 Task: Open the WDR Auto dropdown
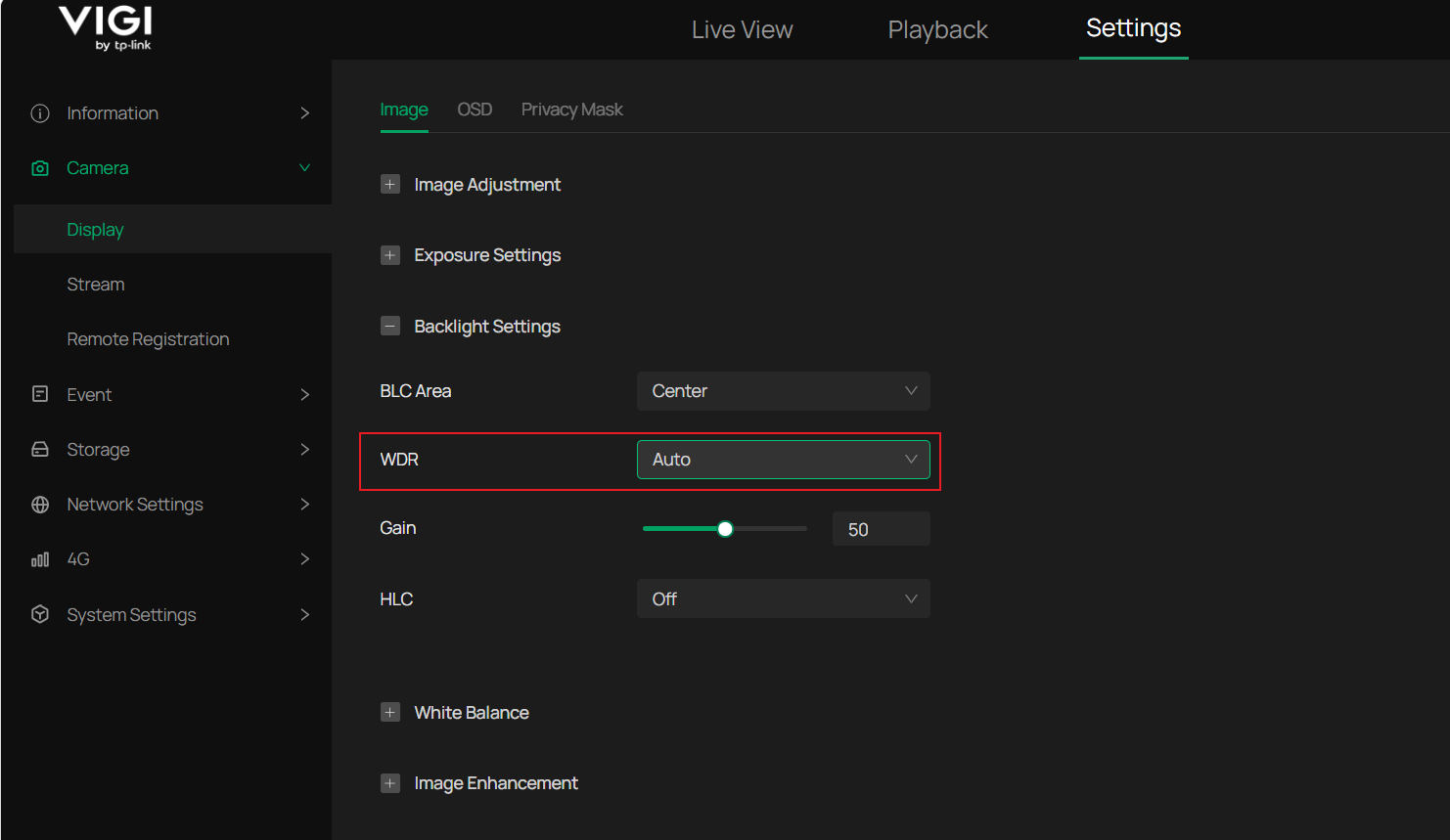pos(784,460)
